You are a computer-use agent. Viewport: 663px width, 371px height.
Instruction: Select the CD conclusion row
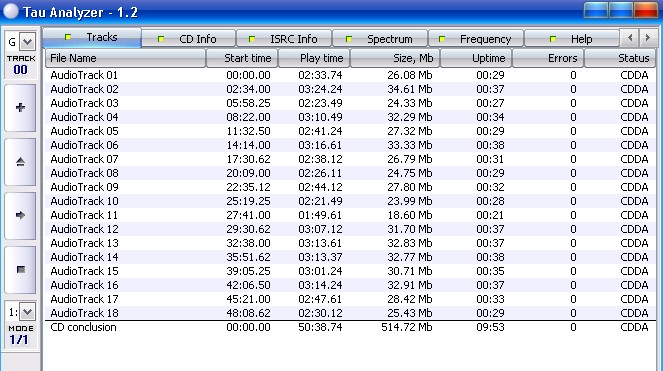pos(350,327)
